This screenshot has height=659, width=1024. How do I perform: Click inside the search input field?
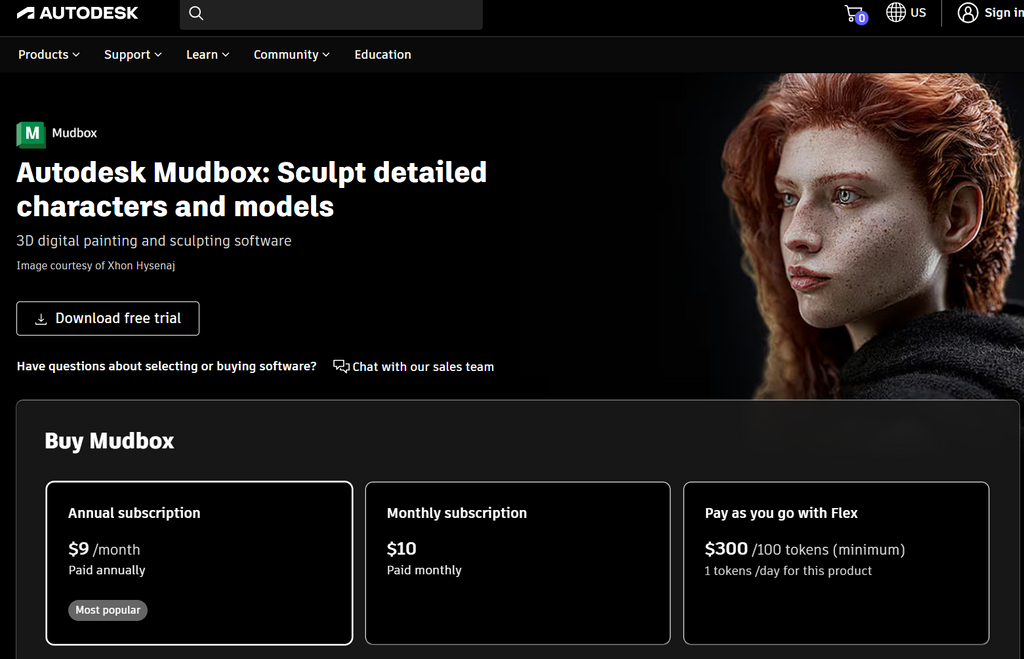point(330,14)
